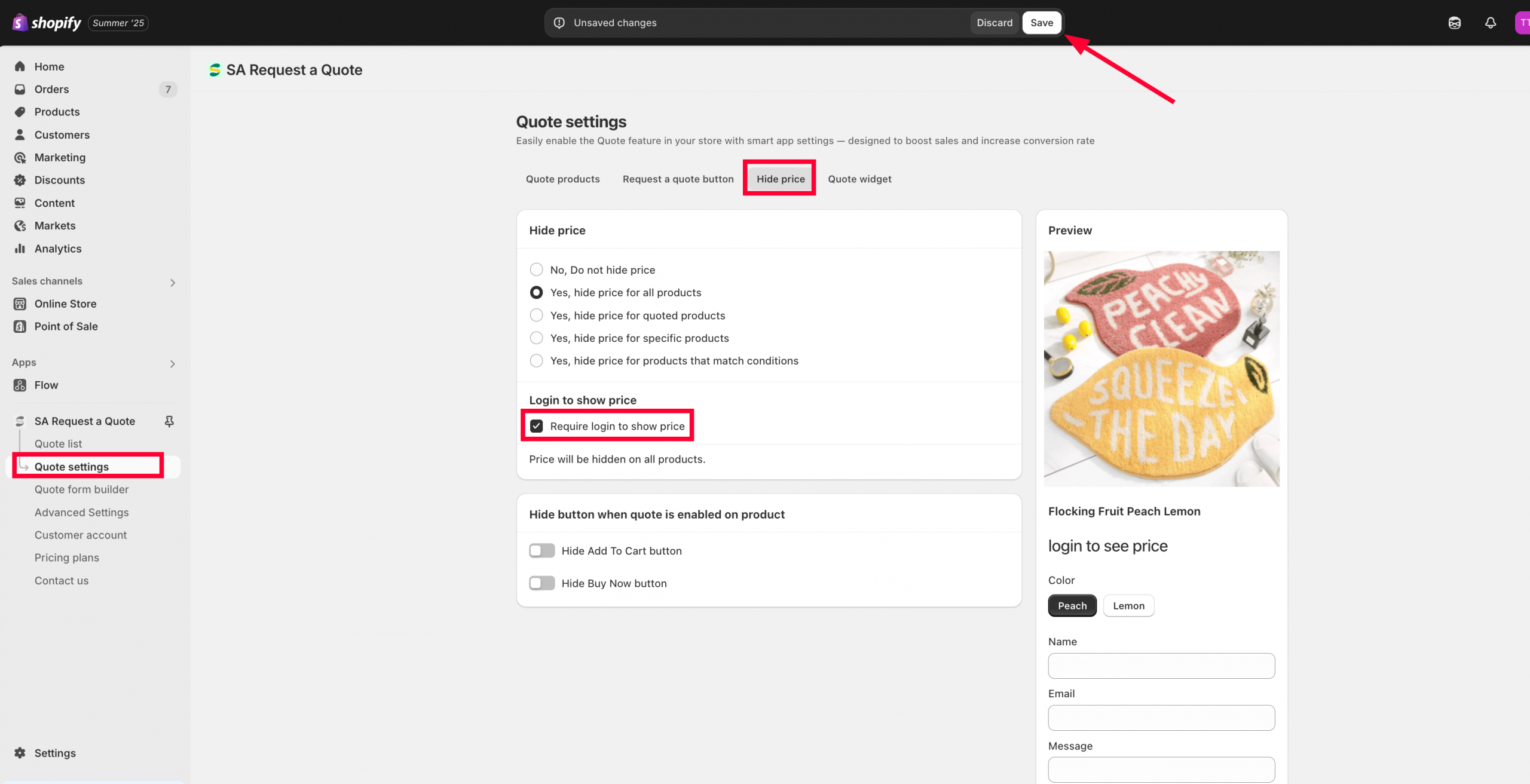Click the Summer '25 badge
Image resolution: width=1530 pixels, height=784 pixels.
[x=118, y=23]
